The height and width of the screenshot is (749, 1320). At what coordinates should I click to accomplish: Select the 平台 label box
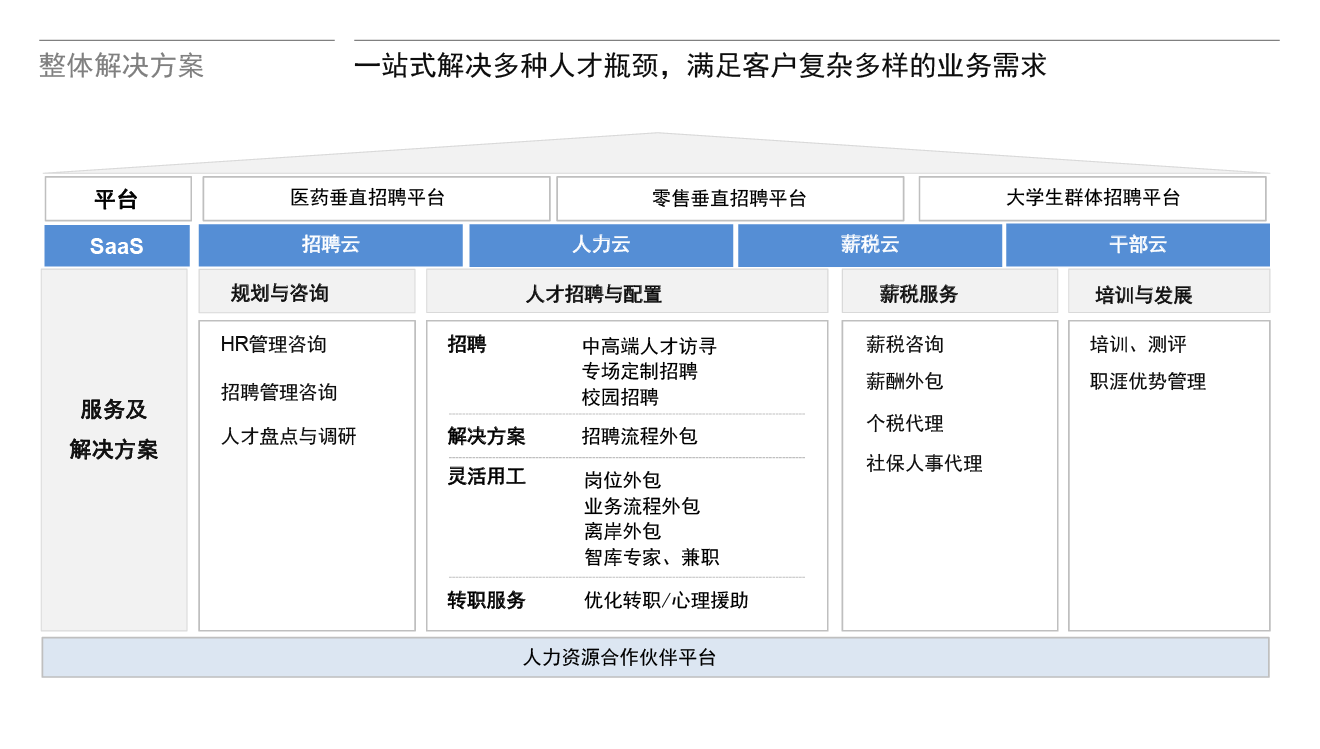click(x=118, y=199)
